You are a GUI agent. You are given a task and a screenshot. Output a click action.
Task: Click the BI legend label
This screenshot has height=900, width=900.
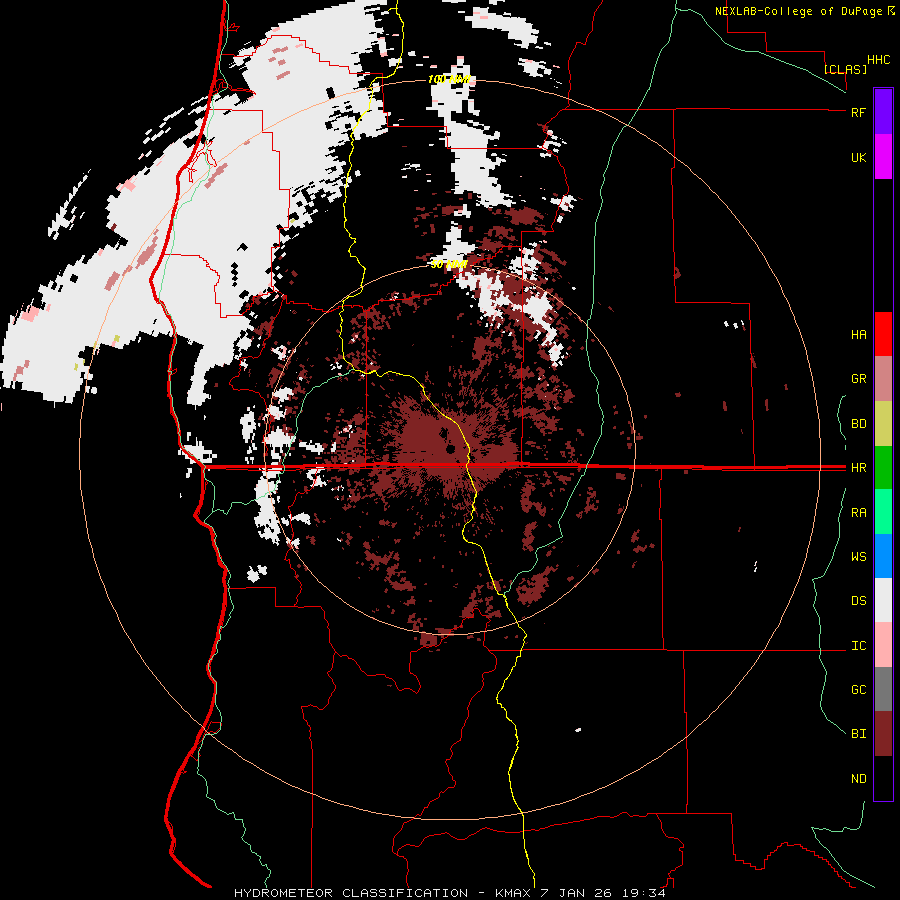coord(858,734)
